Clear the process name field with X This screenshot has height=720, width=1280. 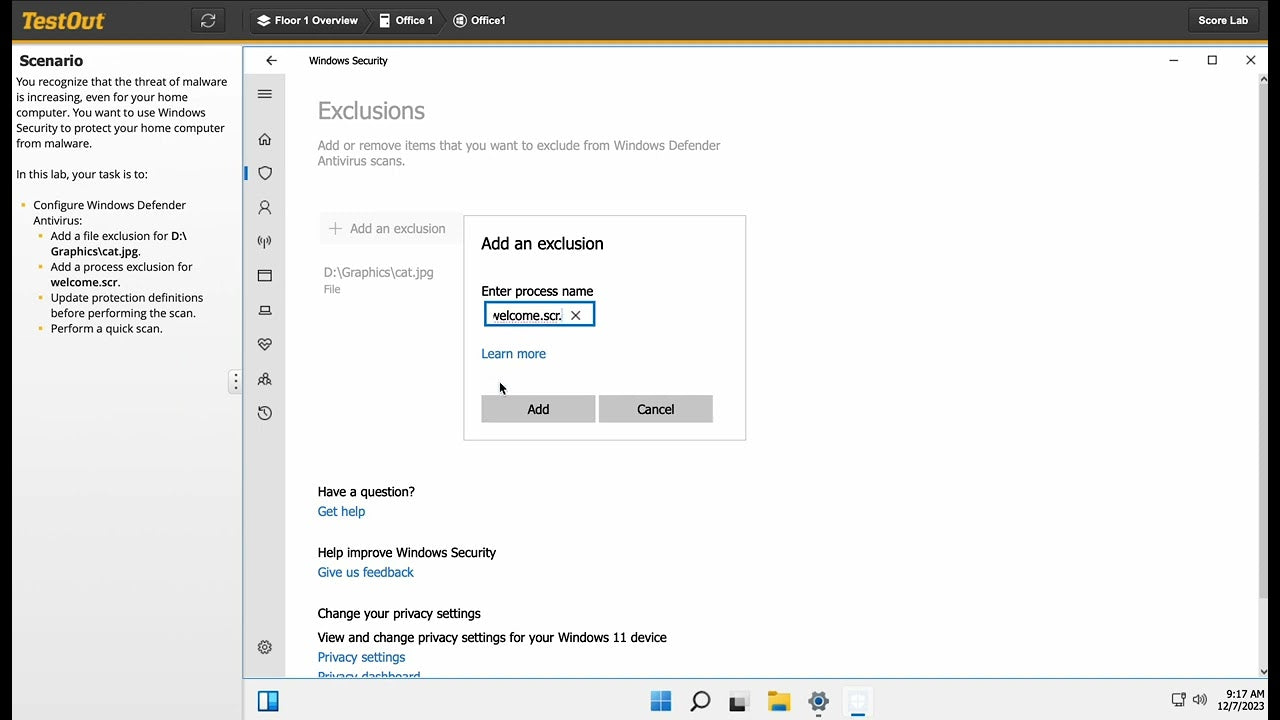coord(576,315)
